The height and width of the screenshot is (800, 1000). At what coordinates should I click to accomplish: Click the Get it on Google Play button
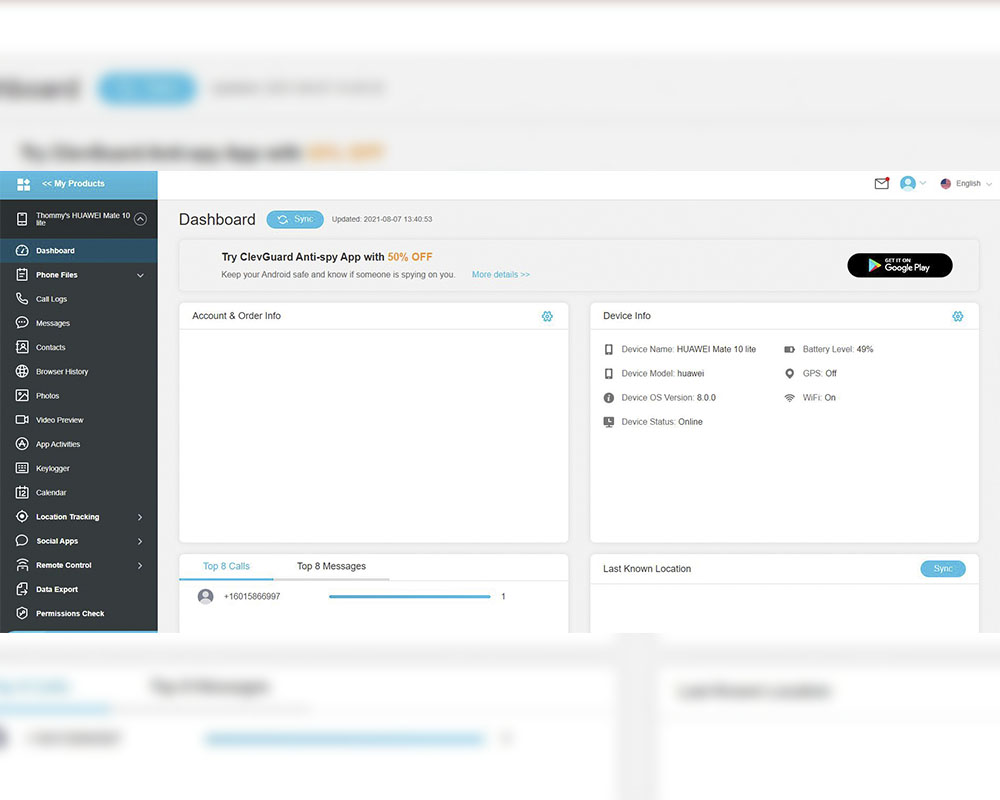point(900,265)
